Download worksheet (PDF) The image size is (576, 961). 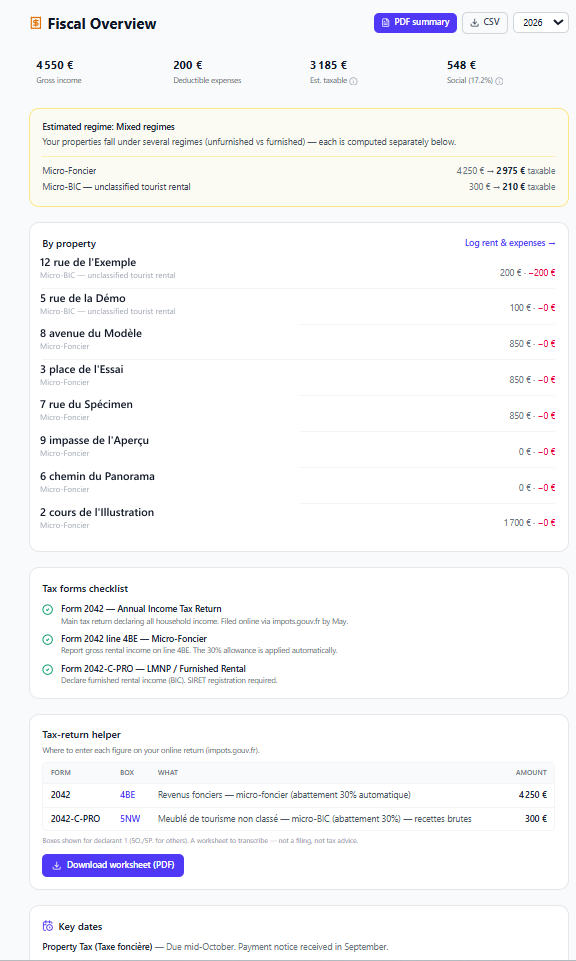[113, 865]
